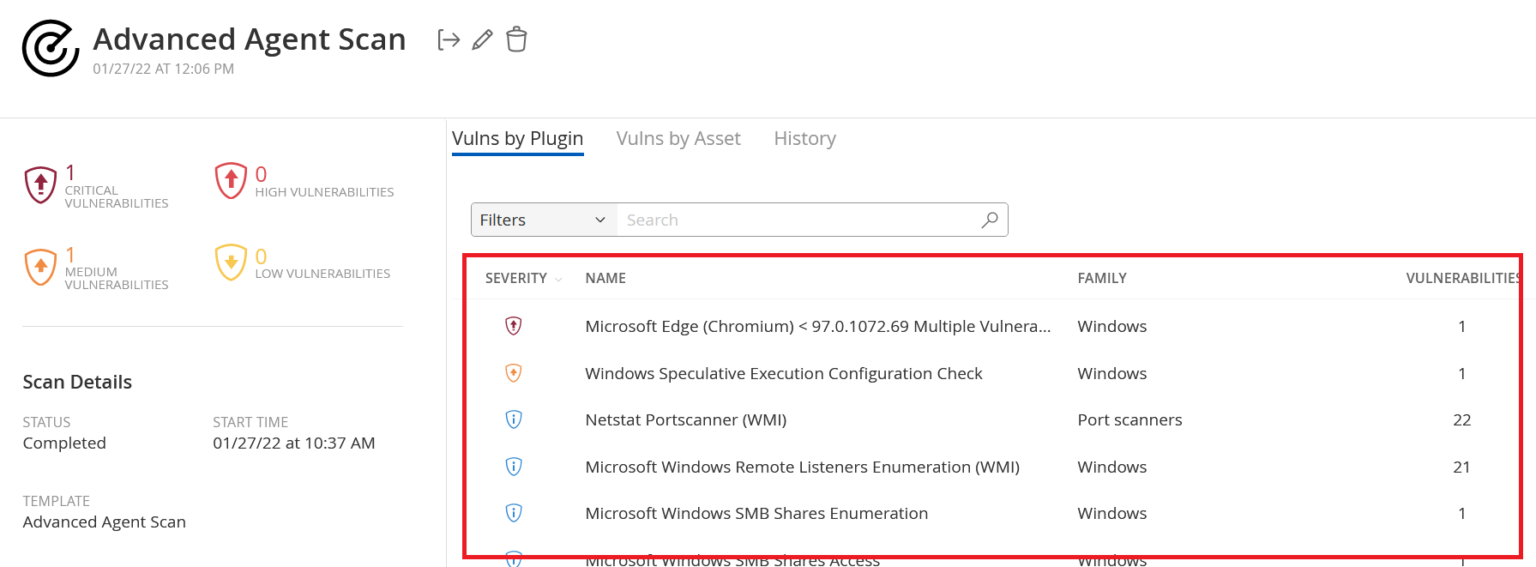Click the info shield icon for Netstat Portscanner
The height and width of the screenshot is (567, 1536).
pos(514,420)
